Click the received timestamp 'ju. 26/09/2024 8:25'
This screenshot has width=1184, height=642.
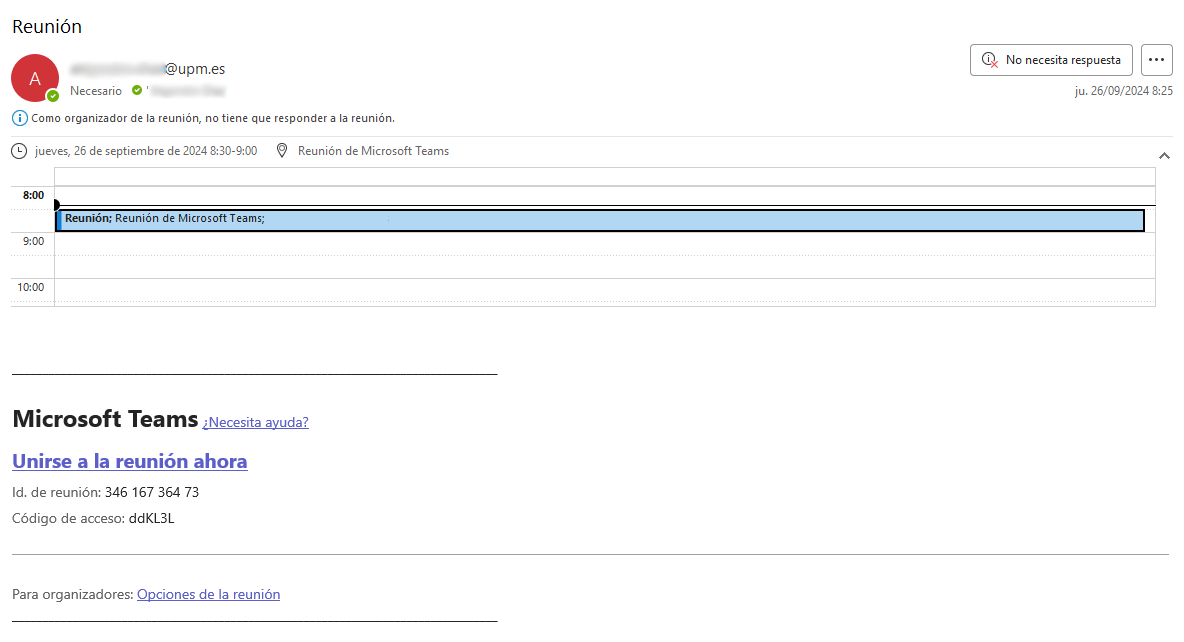pyautogui.click(x=1124, y=91)
